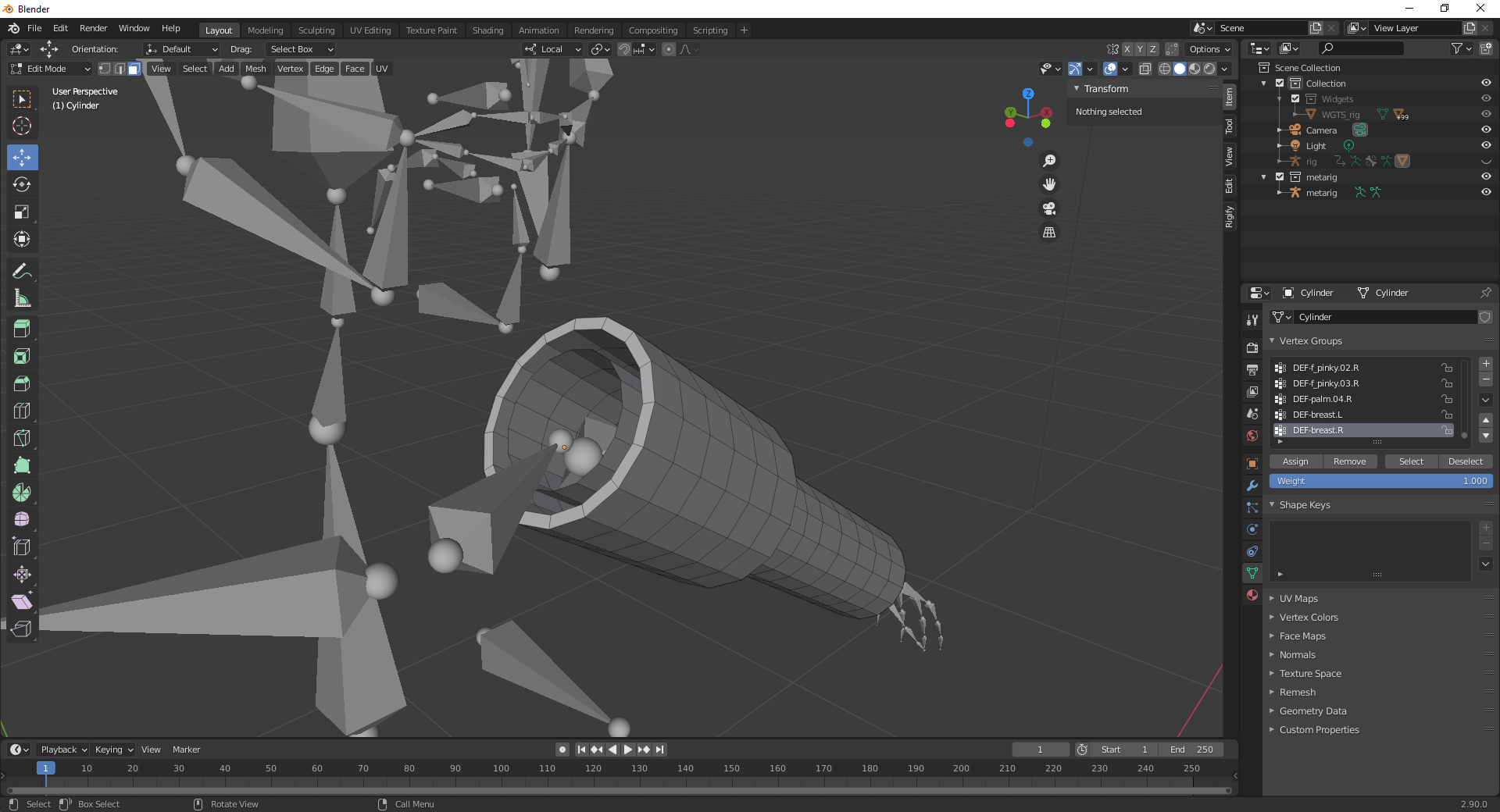Switch perspective/orthographic grid icon

(1049, 233)
